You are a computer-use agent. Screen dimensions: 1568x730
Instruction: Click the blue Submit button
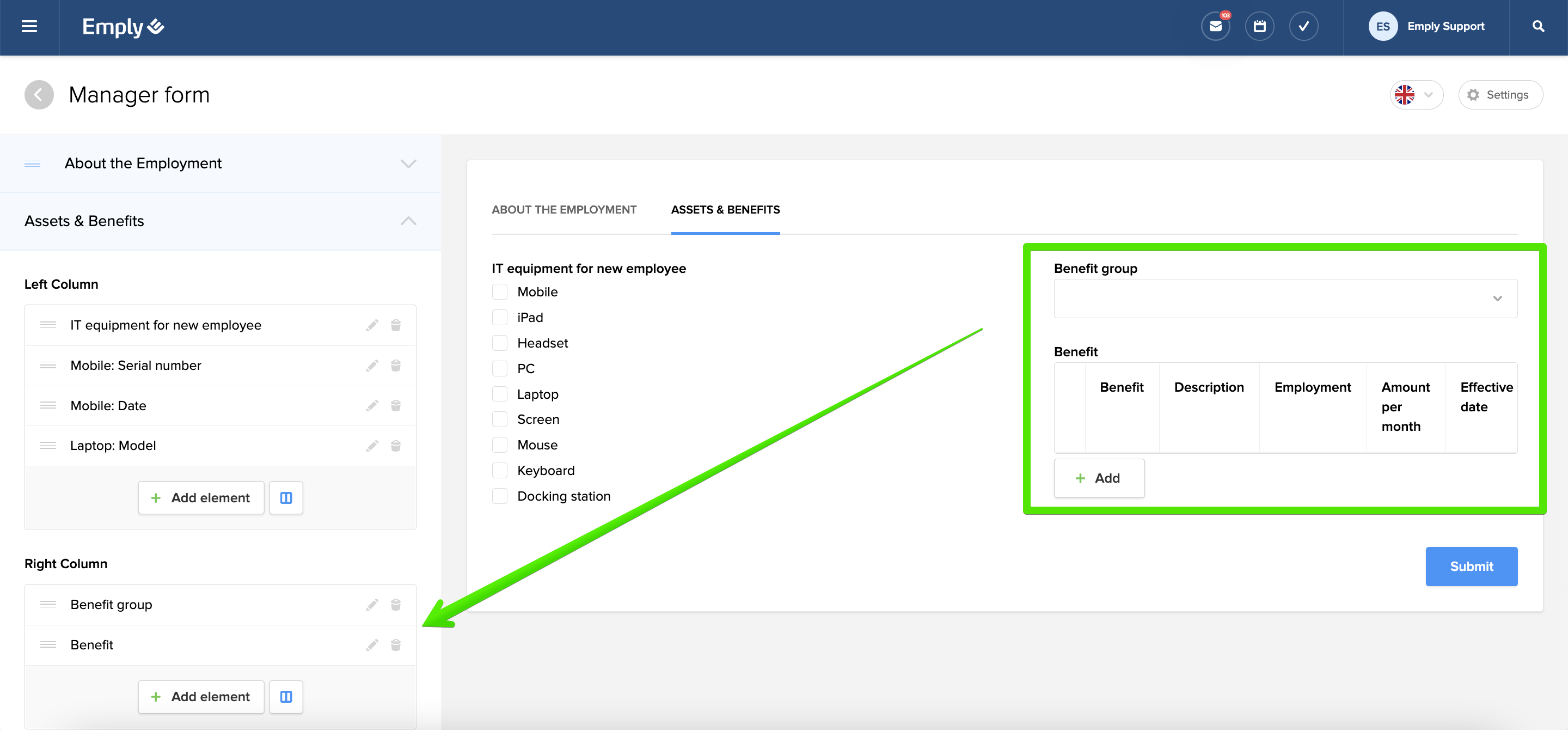click(1471, 566)
